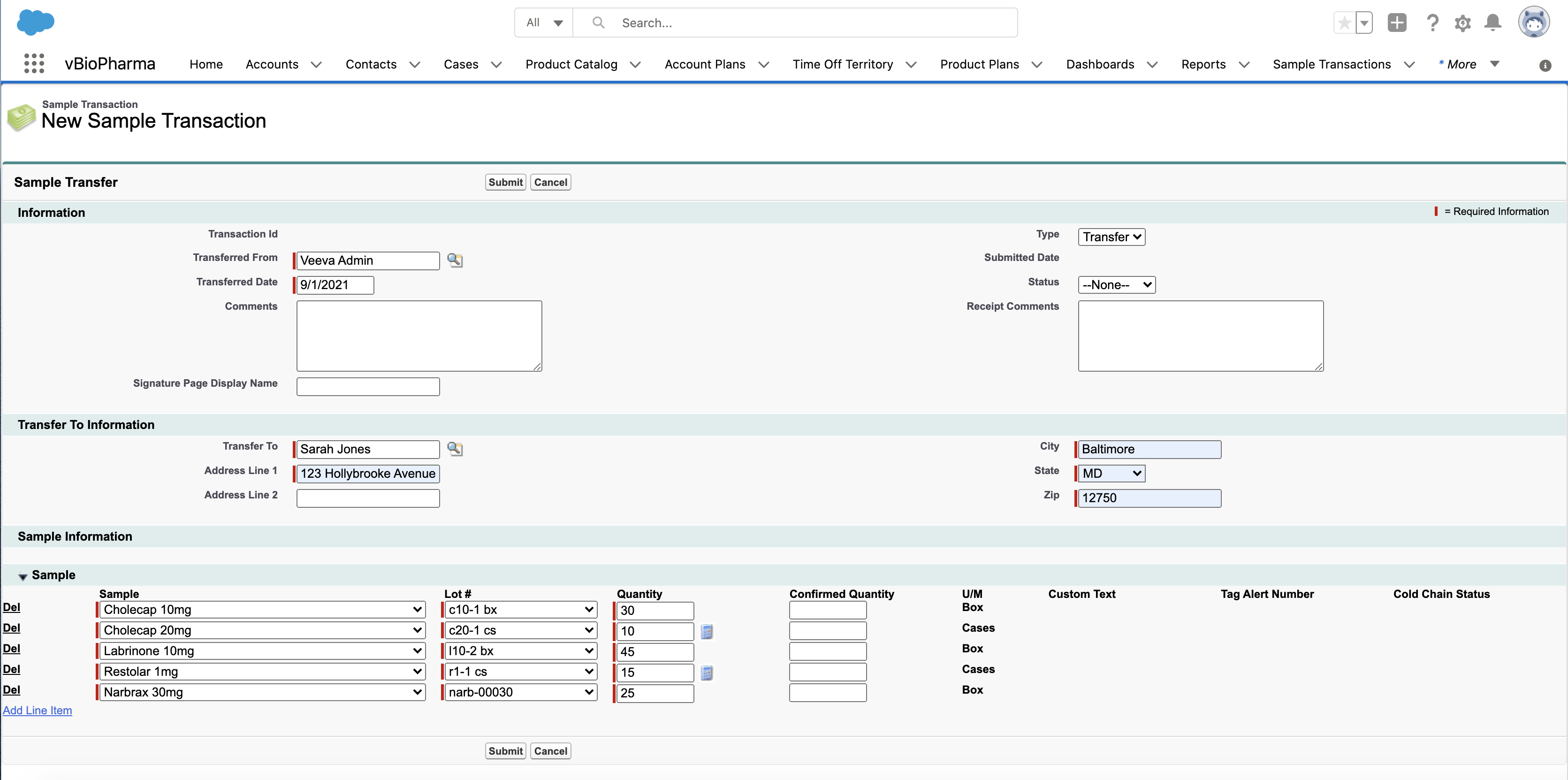Open the notifications bell
1568x780 pixels.
1492,23
